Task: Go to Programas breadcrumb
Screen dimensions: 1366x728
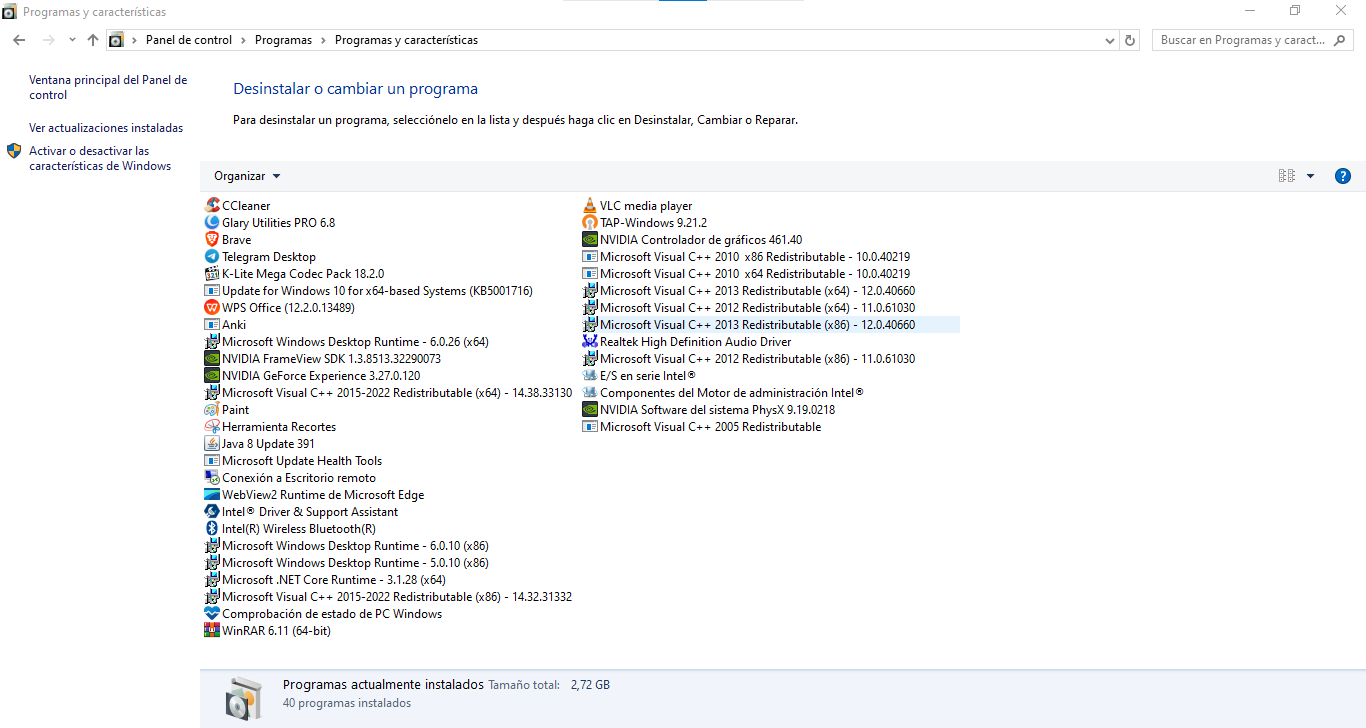Action: click(283, 40)
